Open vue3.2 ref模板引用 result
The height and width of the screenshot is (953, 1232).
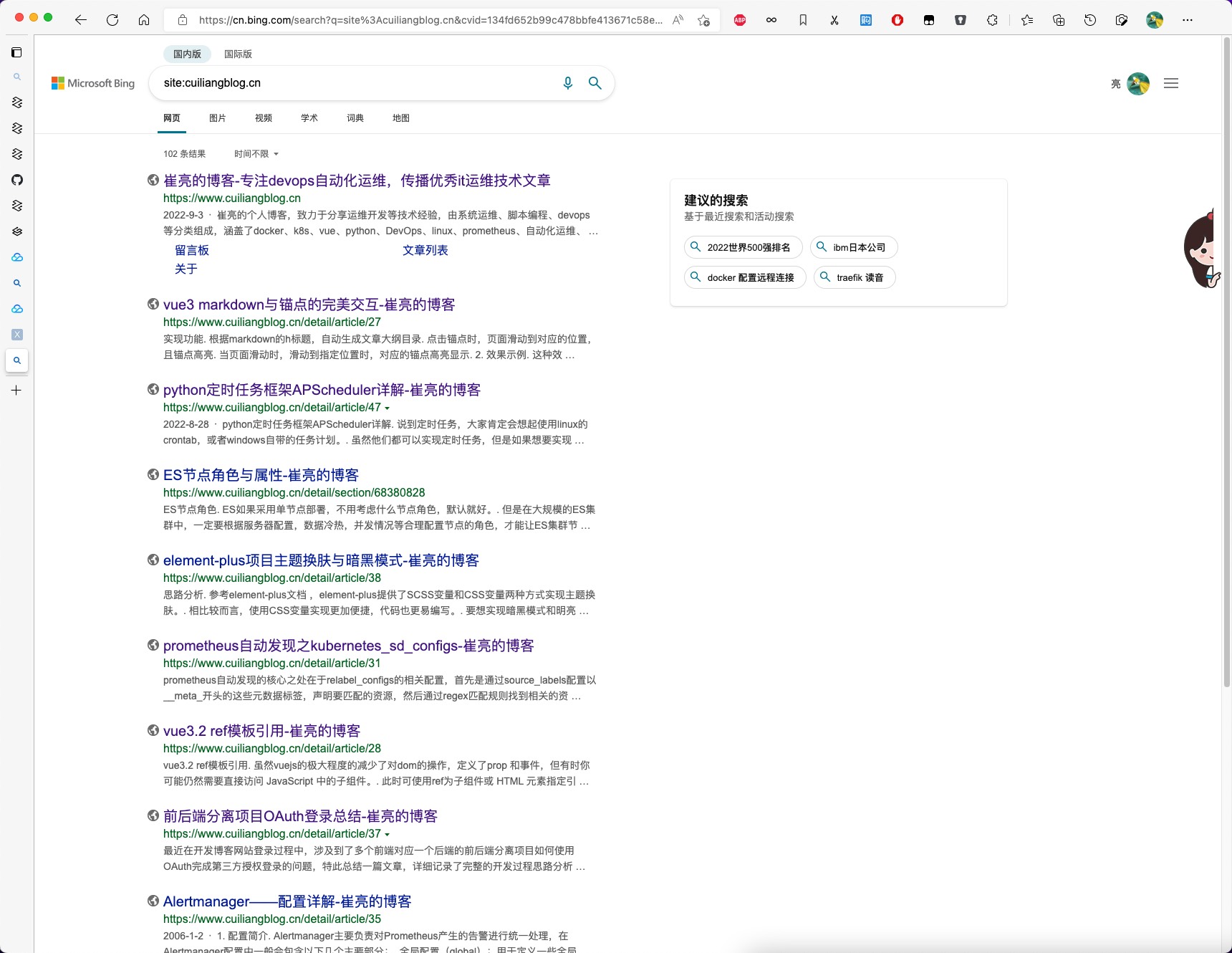(261, 731)
